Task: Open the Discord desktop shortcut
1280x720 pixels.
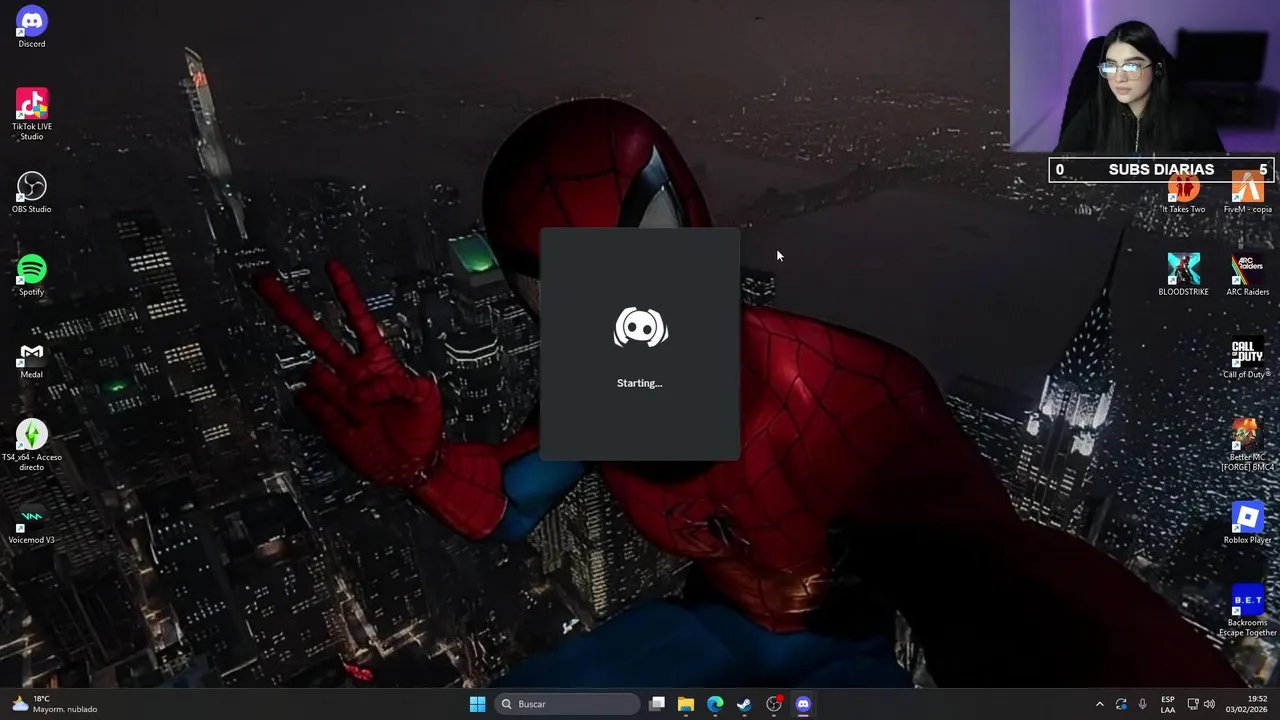Action: click(31, 28)
